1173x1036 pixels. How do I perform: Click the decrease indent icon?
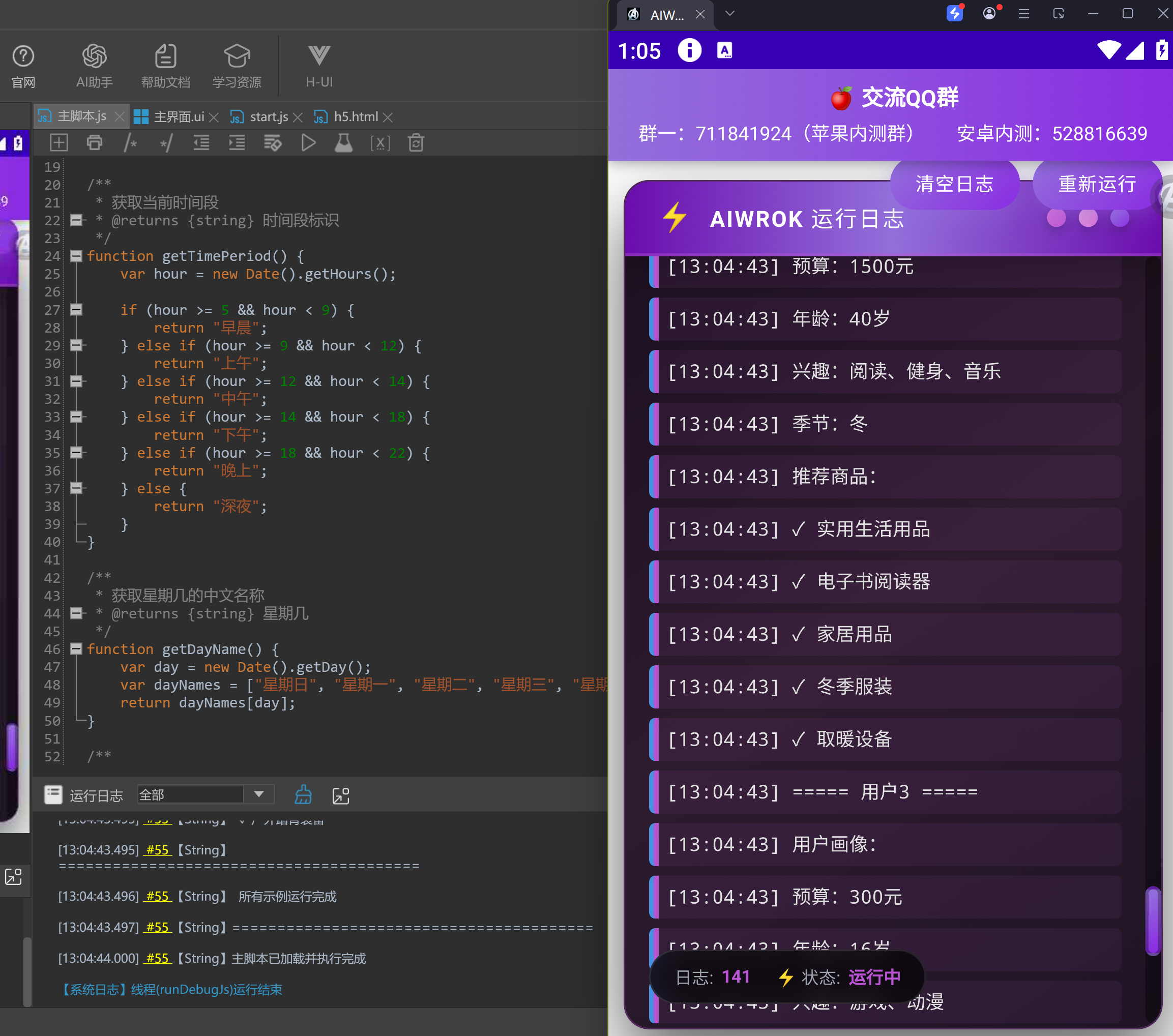click(x=201, y=142)
